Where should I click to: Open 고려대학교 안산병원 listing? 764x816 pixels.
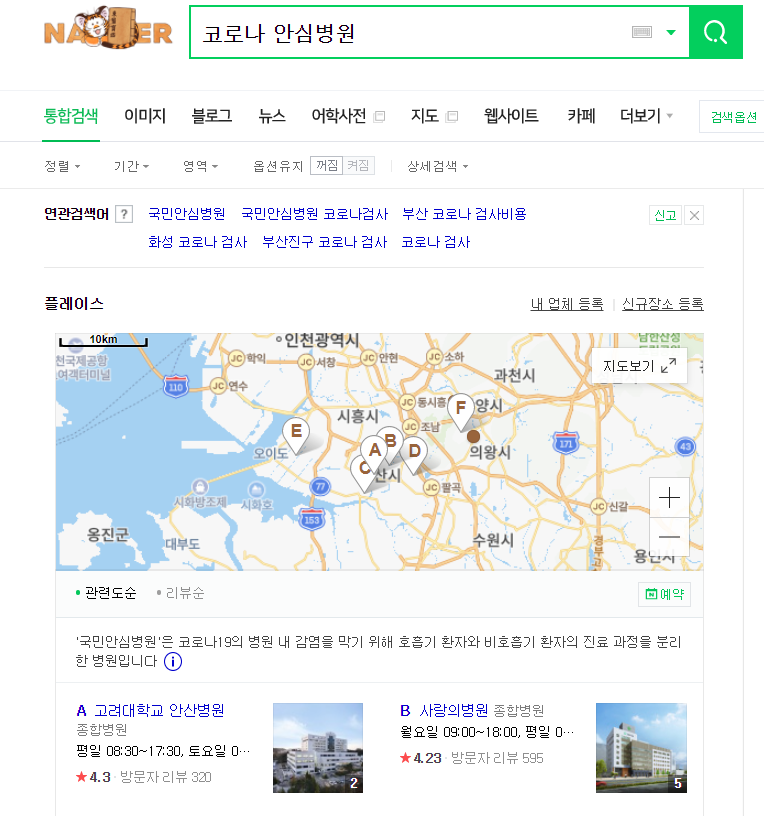(x=159, y=710)
